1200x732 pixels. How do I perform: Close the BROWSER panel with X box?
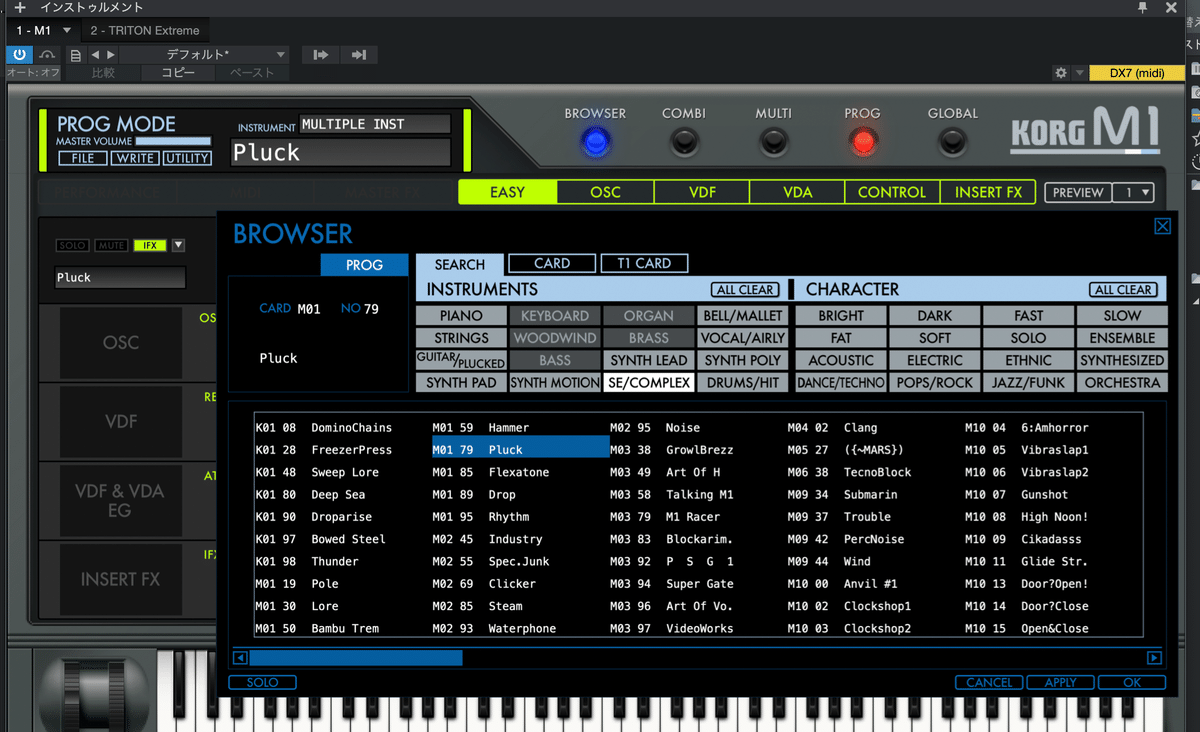(1162, 226)
